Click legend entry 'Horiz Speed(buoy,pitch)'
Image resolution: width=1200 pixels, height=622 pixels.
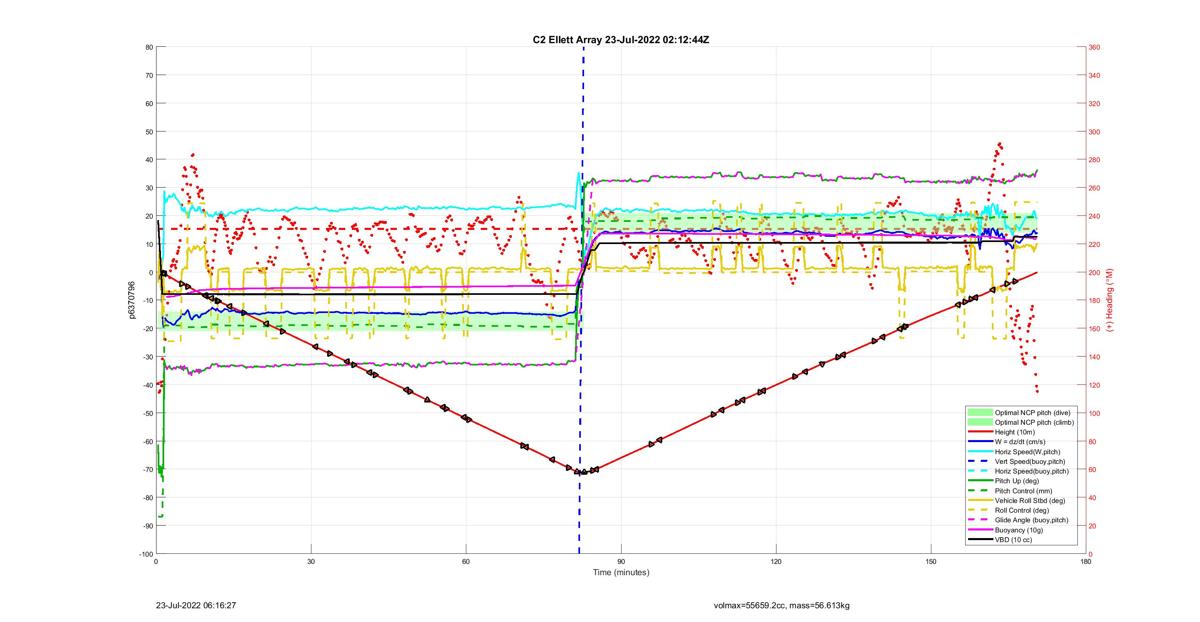coord(1033,471)
